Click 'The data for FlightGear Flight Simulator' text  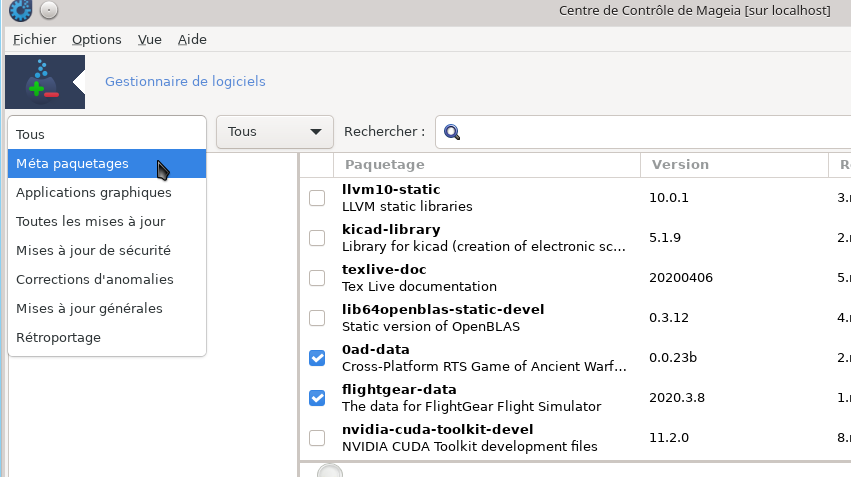point(472,406)
